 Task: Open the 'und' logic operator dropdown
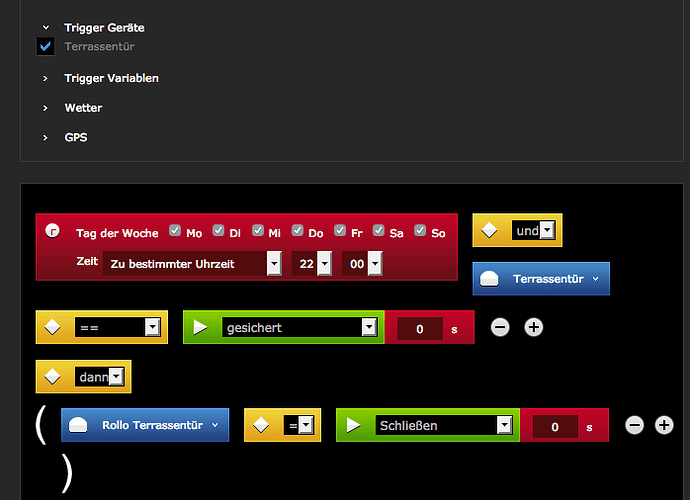(533, 230)
